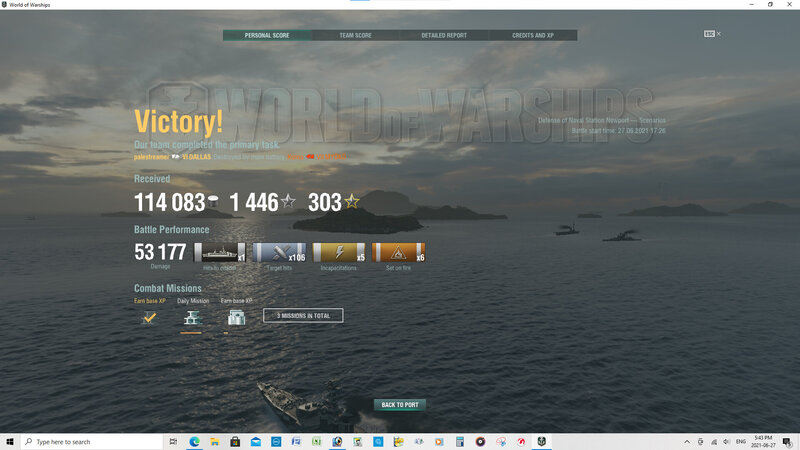Open the Mail app from the taskbar
The width and height of the screenshot is (800, 450).
click(256, 442)
